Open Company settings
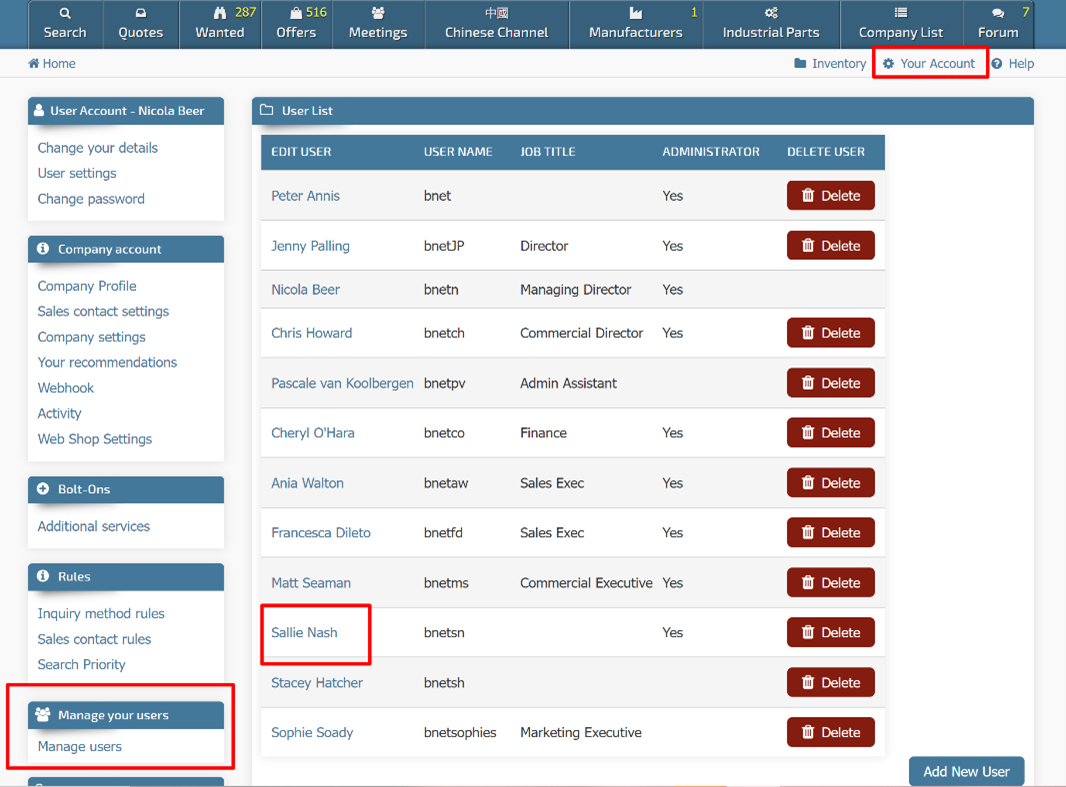The height and width of the screenshot is (787, 1066). [91, 337]
